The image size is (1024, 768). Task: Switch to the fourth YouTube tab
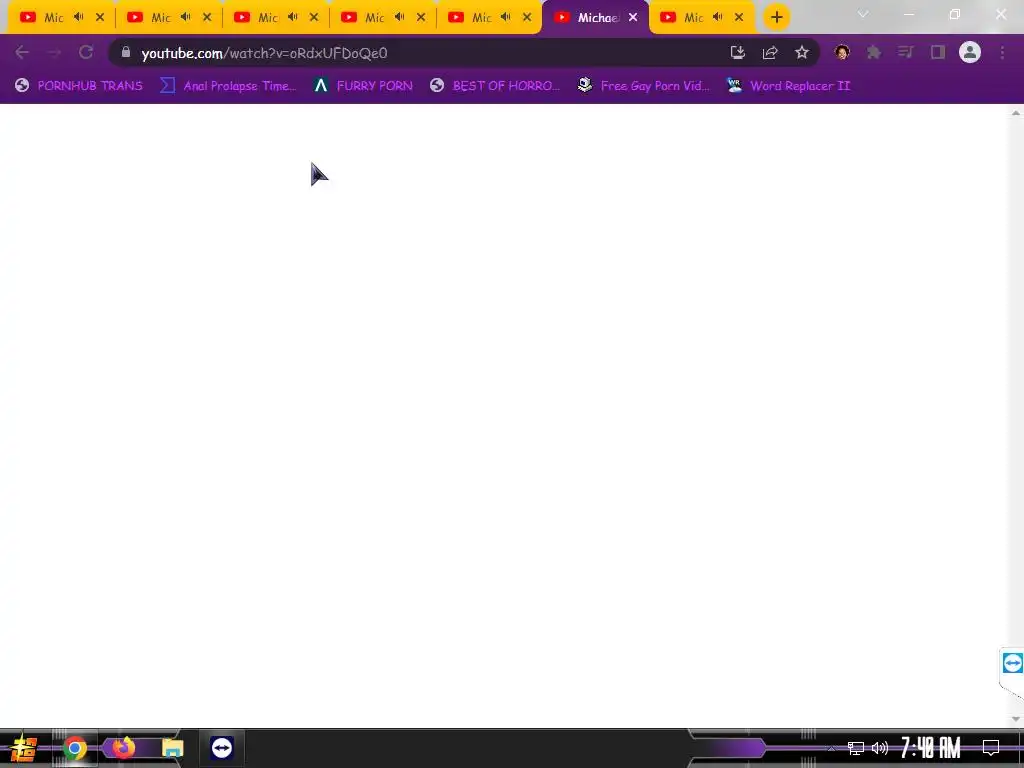[x=381, y=18]
